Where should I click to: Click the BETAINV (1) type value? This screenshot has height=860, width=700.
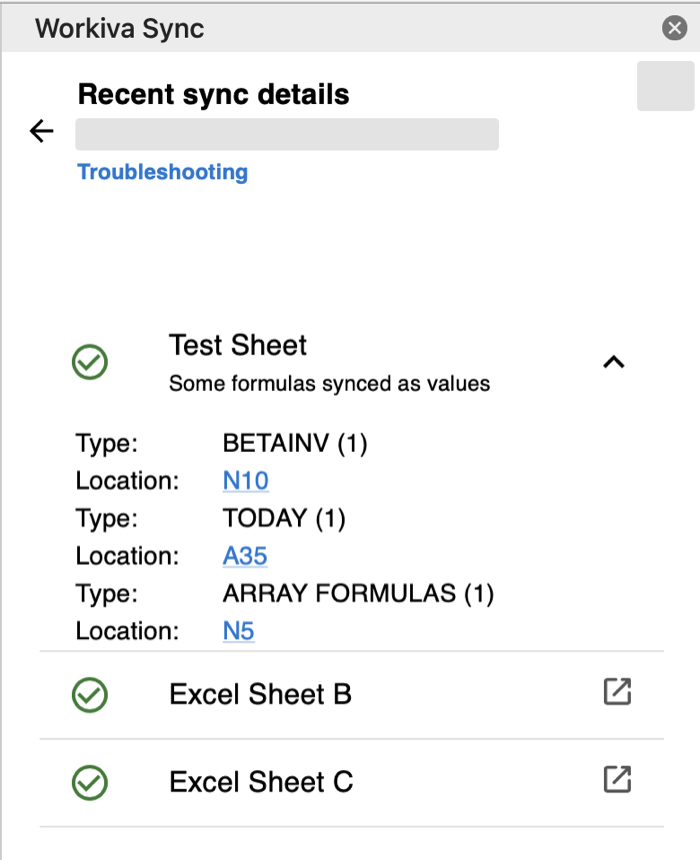[295, 443]
